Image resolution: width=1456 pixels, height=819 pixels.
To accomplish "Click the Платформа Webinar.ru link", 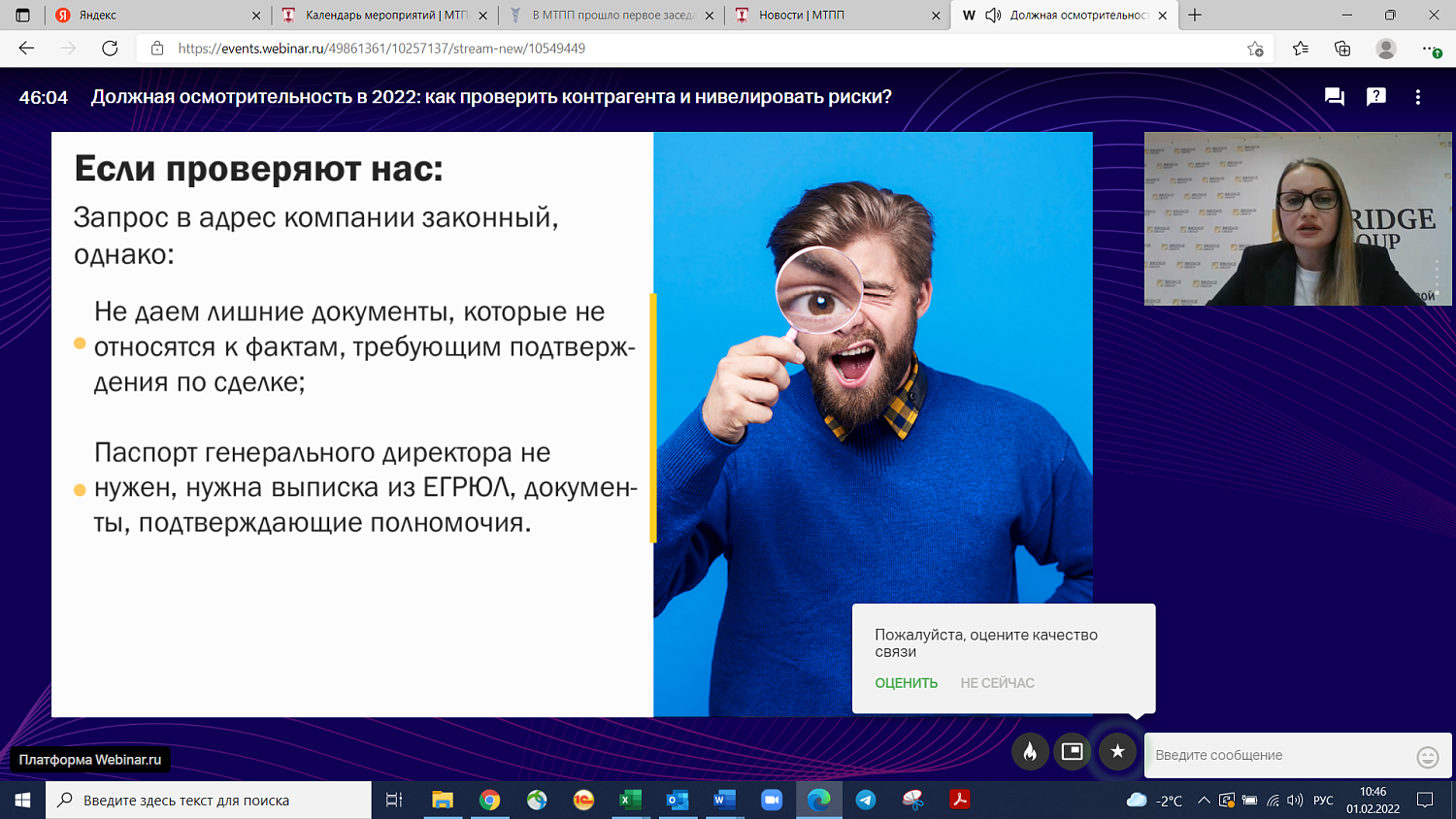I will [x=90, y=760].
